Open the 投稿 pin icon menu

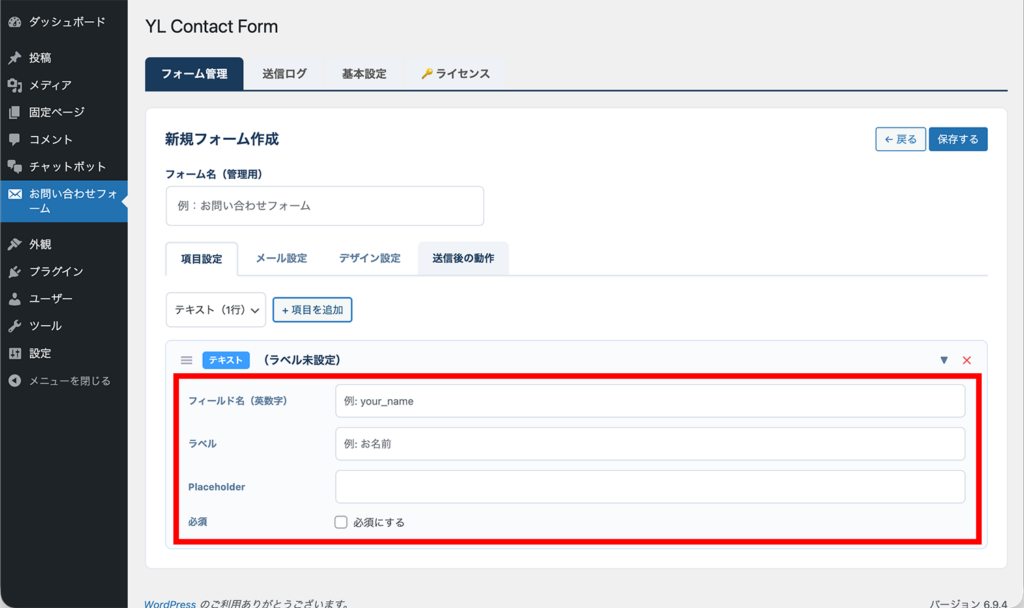pyautogui.click(x=15, y=58)
